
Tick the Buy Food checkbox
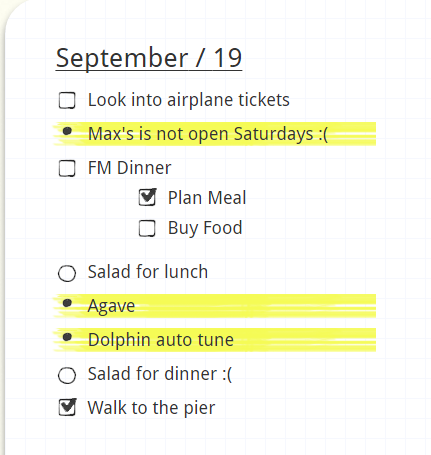click(x=147, y=228)
